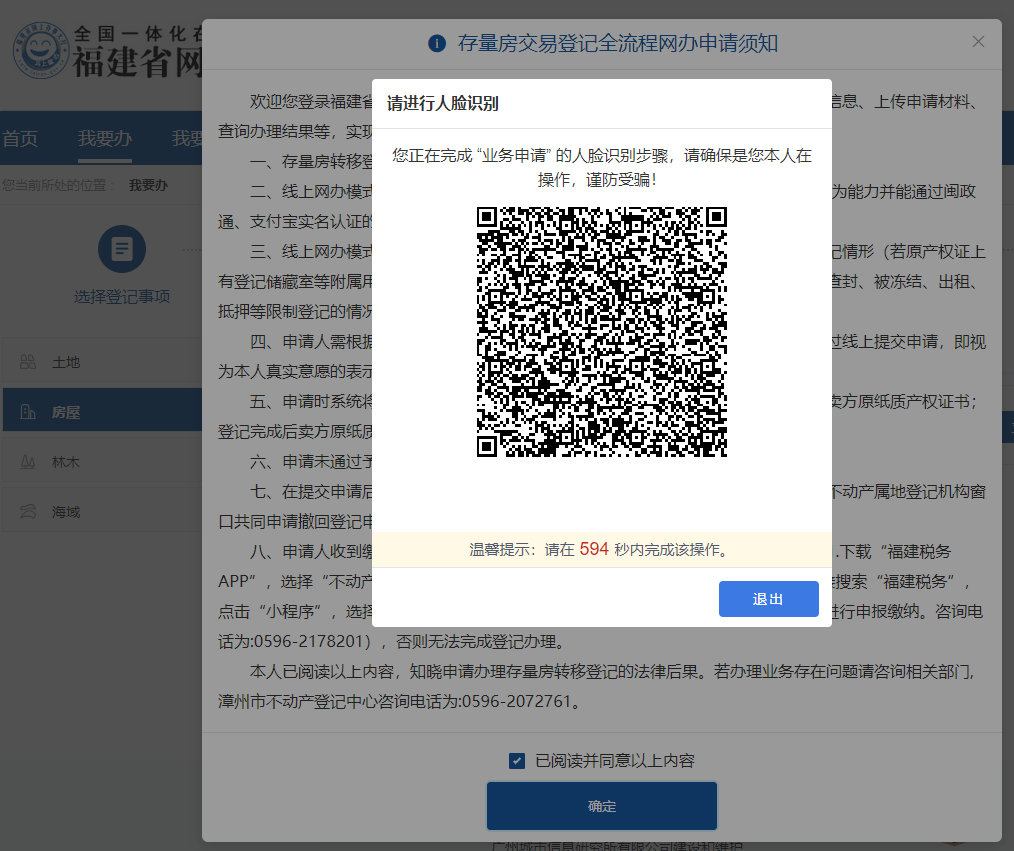
Task: Select the 海域 sidebar category
Action: [102, 512]
